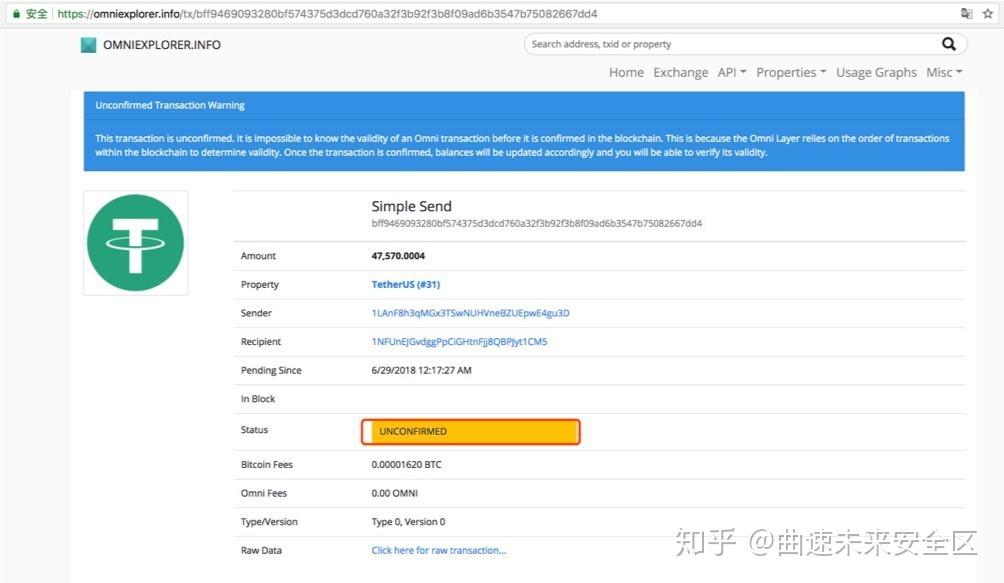Select the transaction hash under Simple Send

[x=537, y=223]
